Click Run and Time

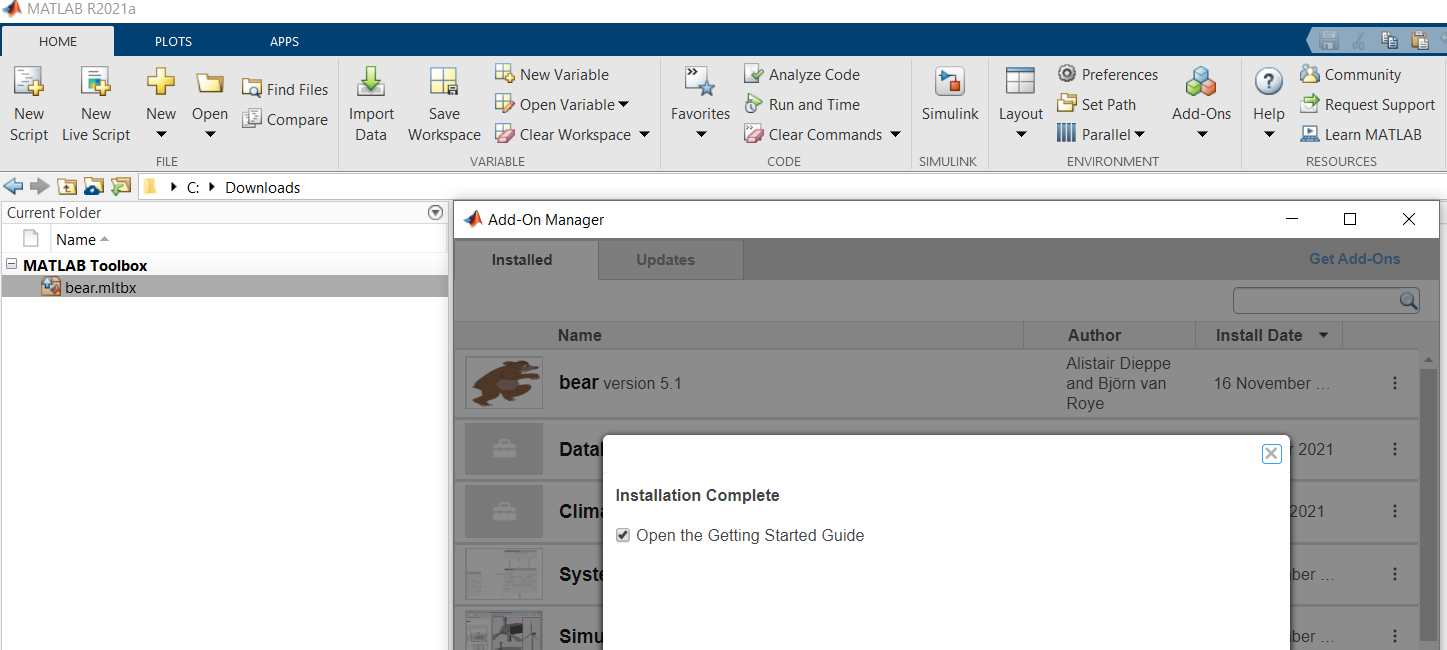pos(802,104)
